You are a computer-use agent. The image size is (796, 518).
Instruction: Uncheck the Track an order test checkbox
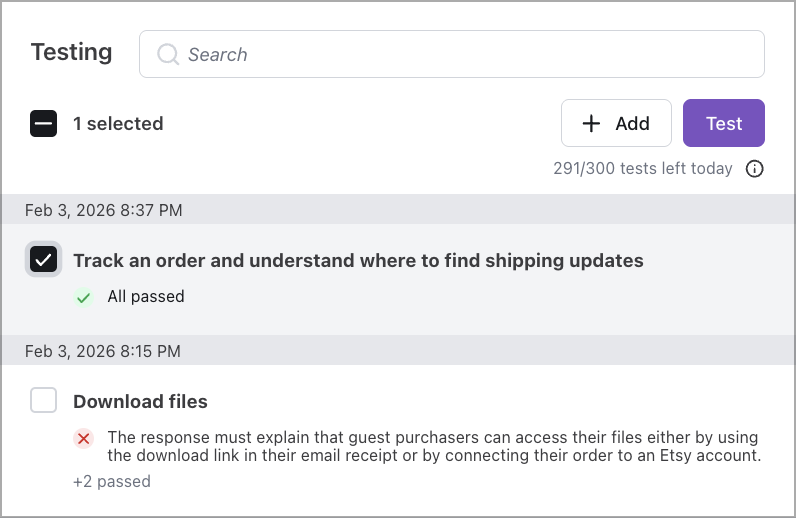pyautogui.click(x=43, y=260)
